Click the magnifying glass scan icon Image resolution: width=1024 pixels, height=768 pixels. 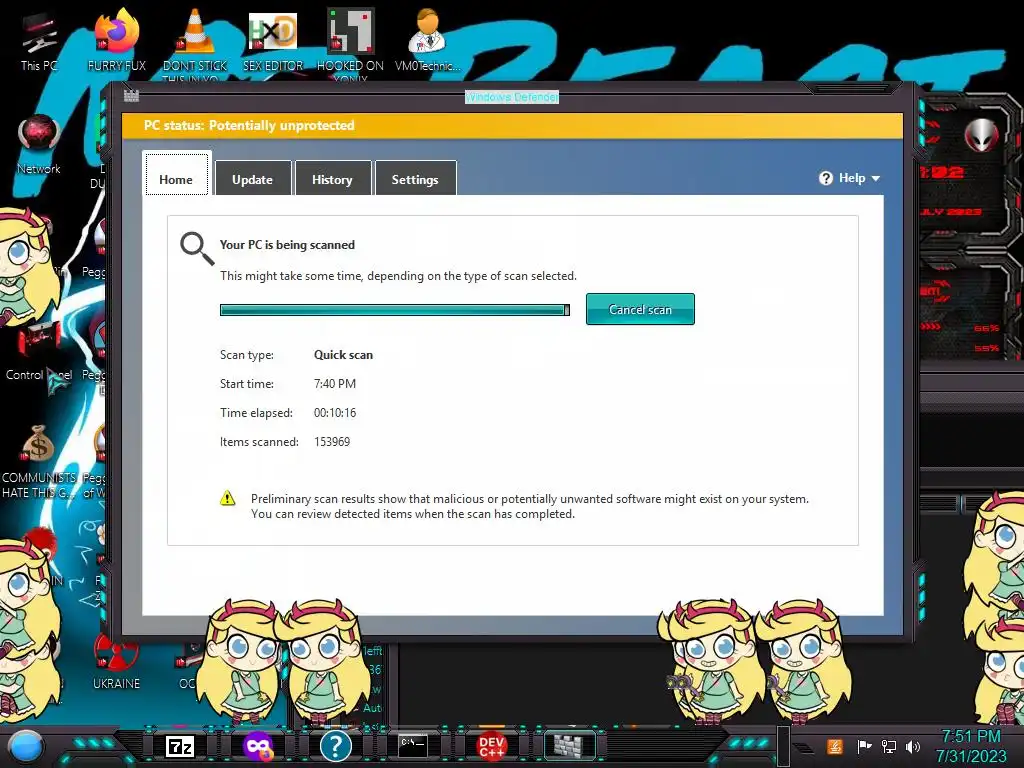[197, 248]
